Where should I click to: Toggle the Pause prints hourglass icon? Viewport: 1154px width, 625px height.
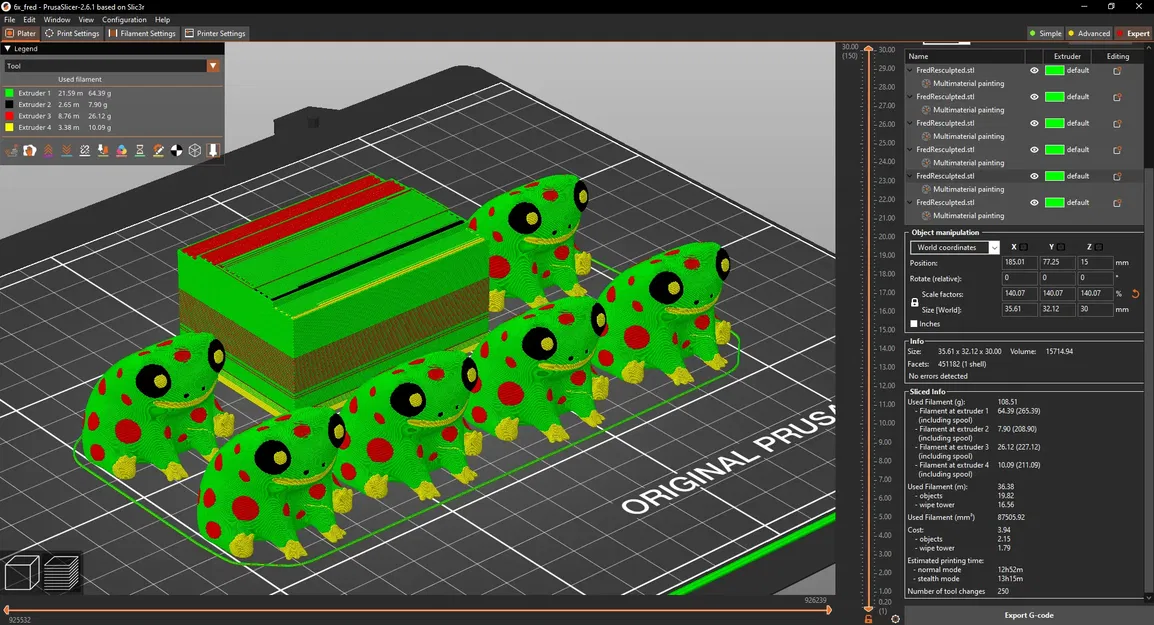click(x=140, y=150)
